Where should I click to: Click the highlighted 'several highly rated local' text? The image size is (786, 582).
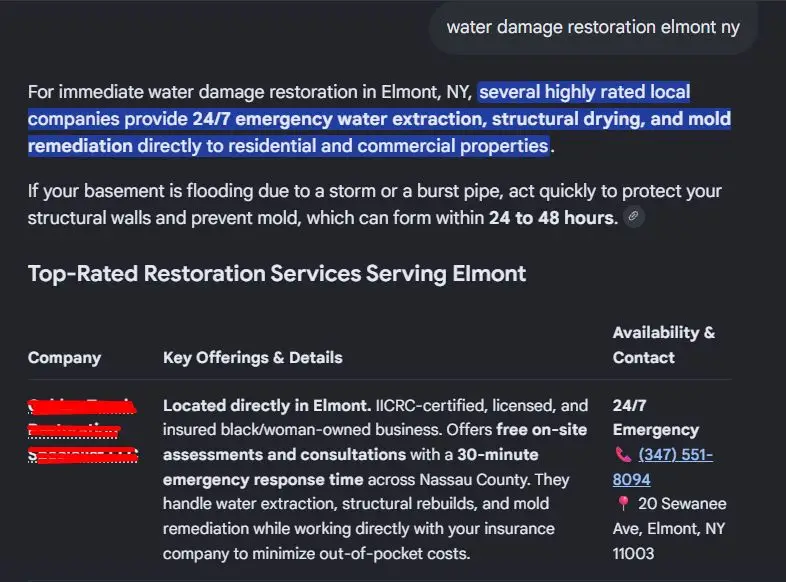pos(584,92)
